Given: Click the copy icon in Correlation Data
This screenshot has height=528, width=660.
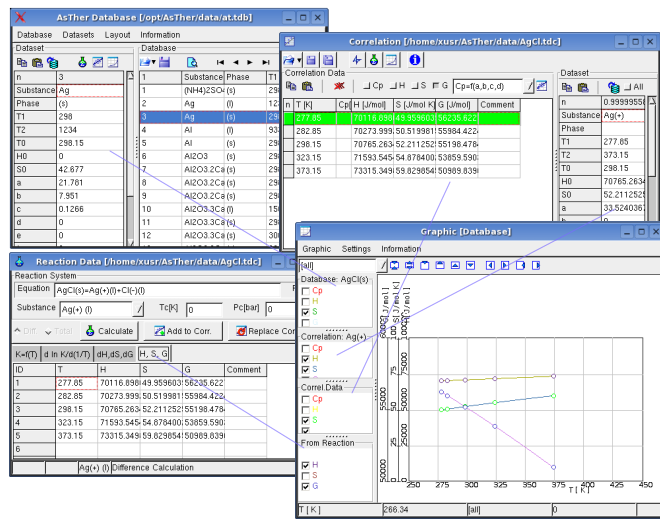Looking at the screenshot, I should click(x=291, y=87).
